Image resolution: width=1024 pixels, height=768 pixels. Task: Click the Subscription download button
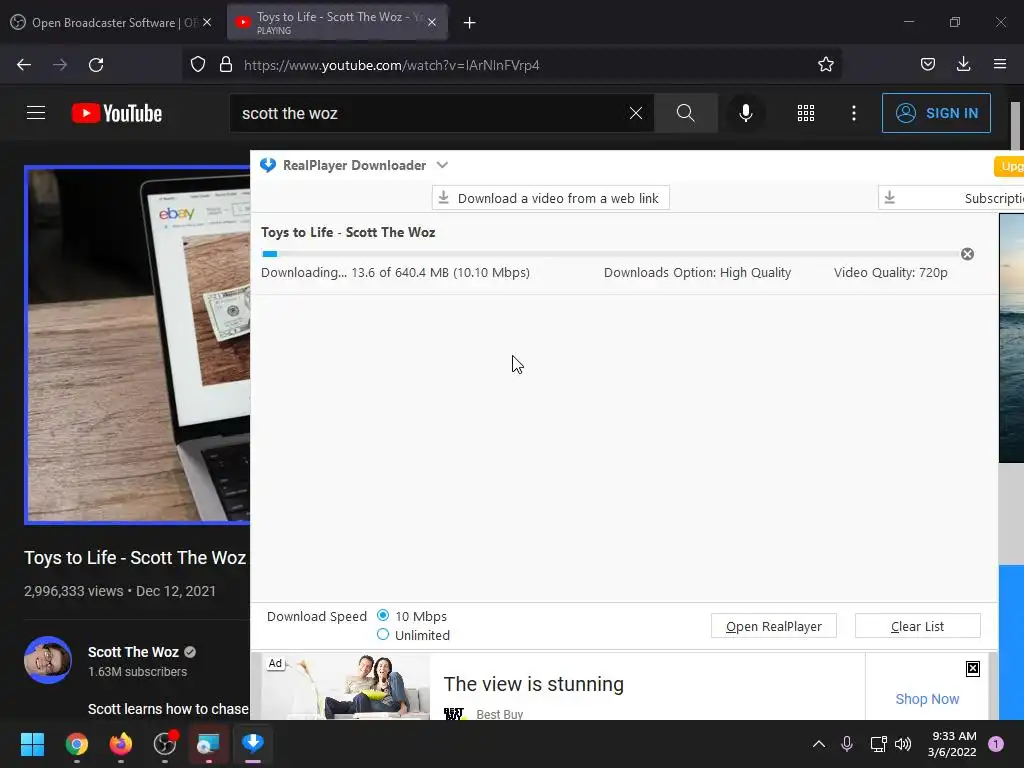[951, 198]
